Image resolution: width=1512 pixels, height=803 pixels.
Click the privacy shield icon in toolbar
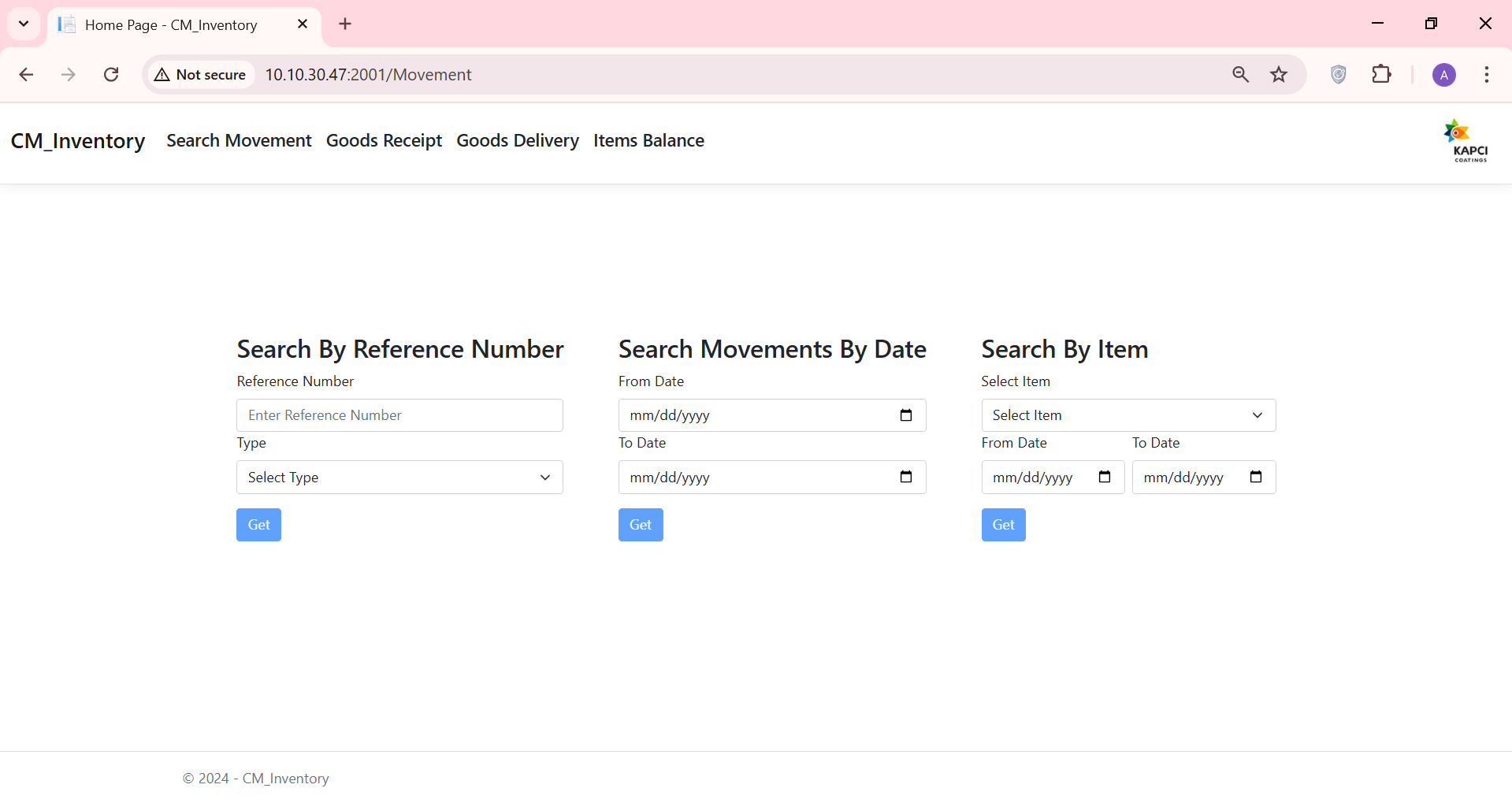point(1338,74)
